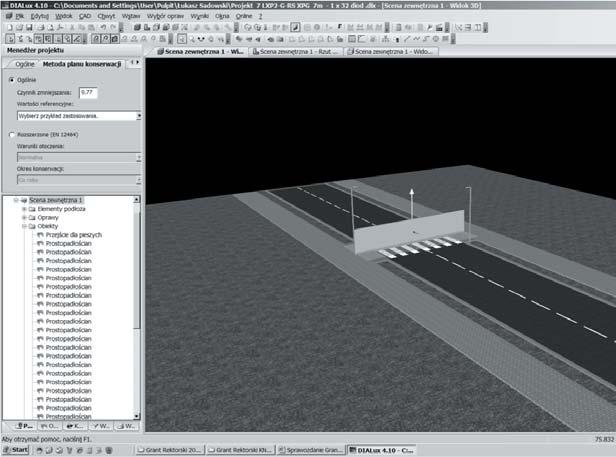Click the 3D view cube icon
This screenshot has width=616, height=457.
(137, 28)
